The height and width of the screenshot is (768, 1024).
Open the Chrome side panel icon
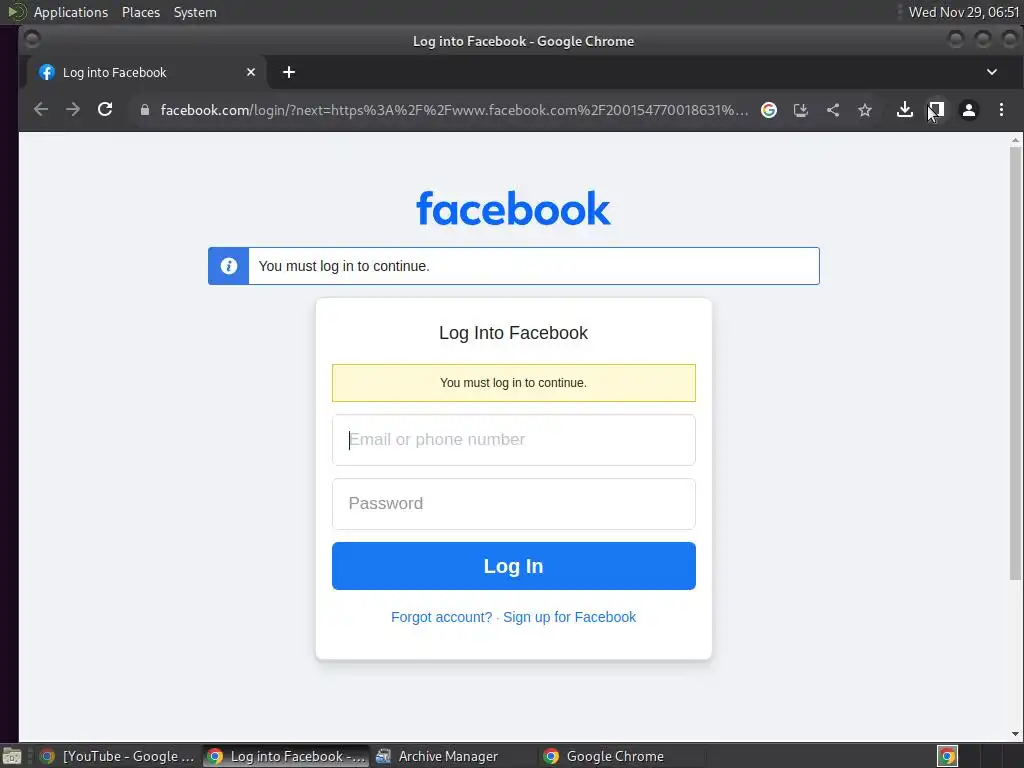(936, 110)
